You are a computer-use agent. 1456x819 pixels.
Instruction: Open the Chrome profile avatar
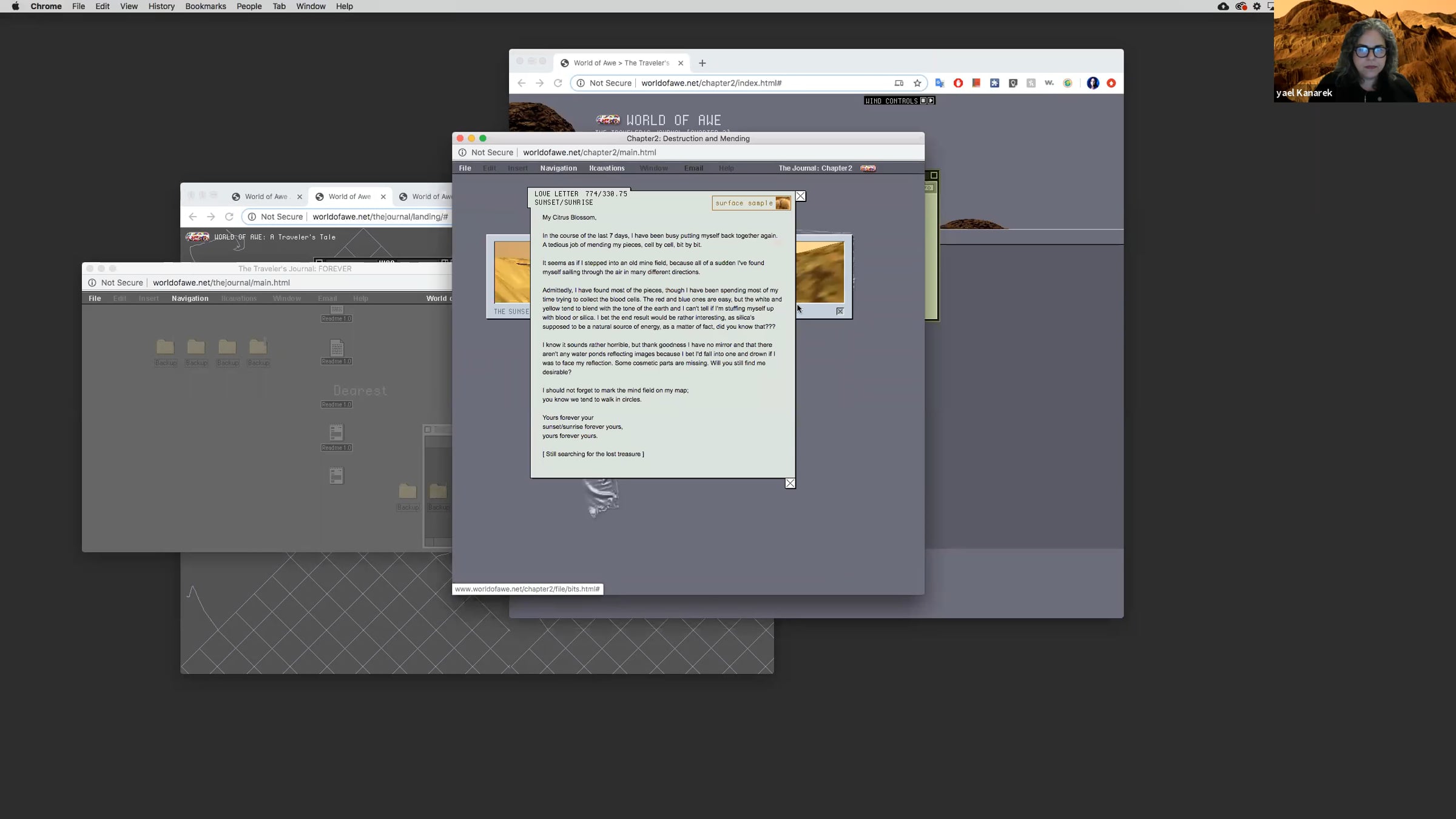[x=1093, y=83]
